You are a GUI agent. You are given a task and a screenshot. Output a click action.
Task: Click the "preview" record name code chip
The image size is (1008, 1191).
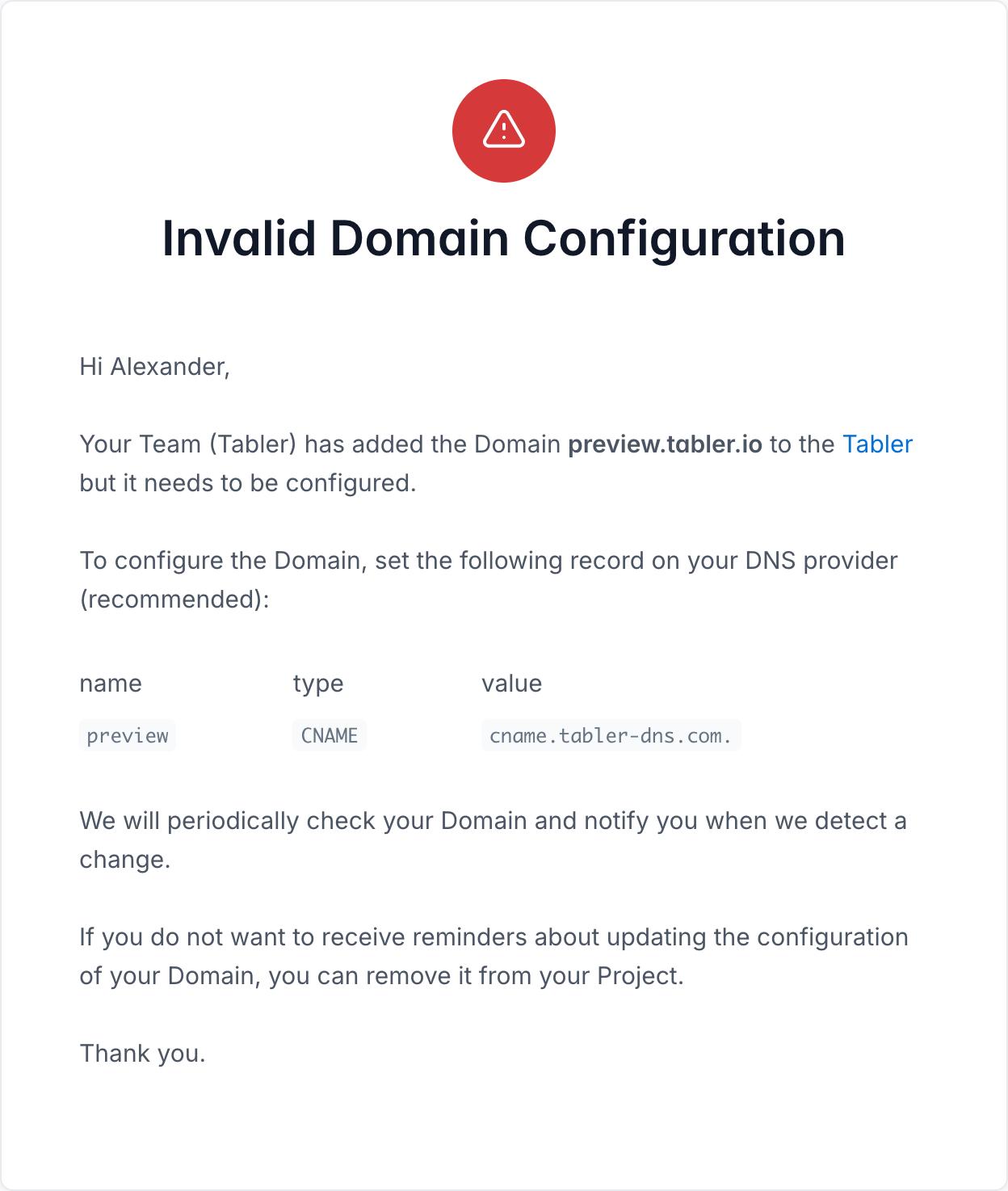pos(128,736)
